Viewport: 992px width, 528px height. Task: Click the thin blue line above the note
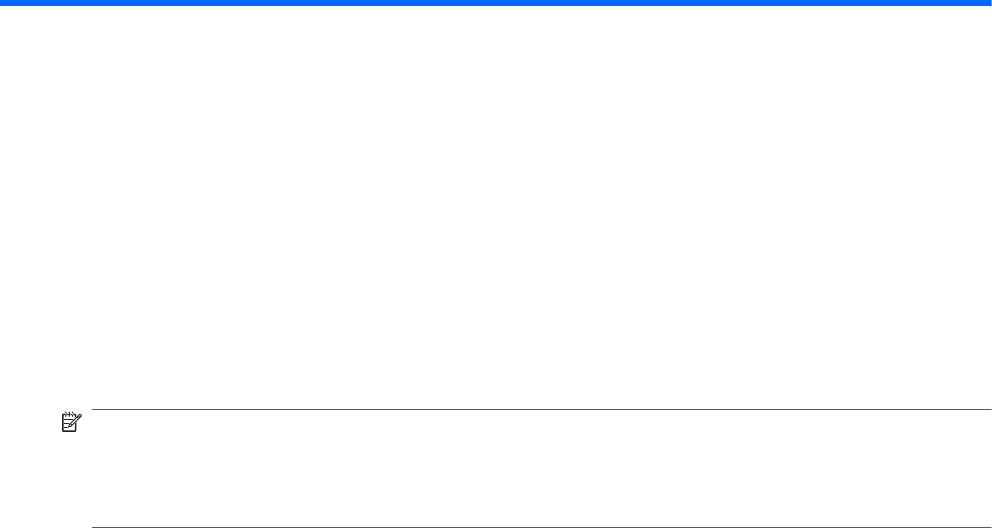point(542,409)
